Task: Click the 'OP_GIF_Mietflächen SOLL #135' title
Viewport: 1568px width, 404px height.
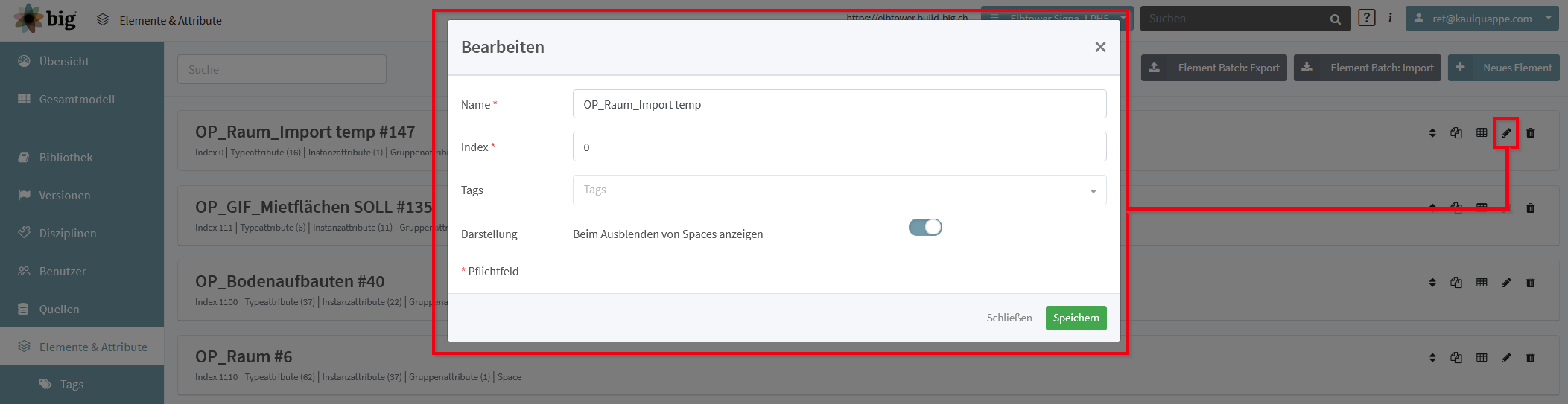Action: [313, 207]
